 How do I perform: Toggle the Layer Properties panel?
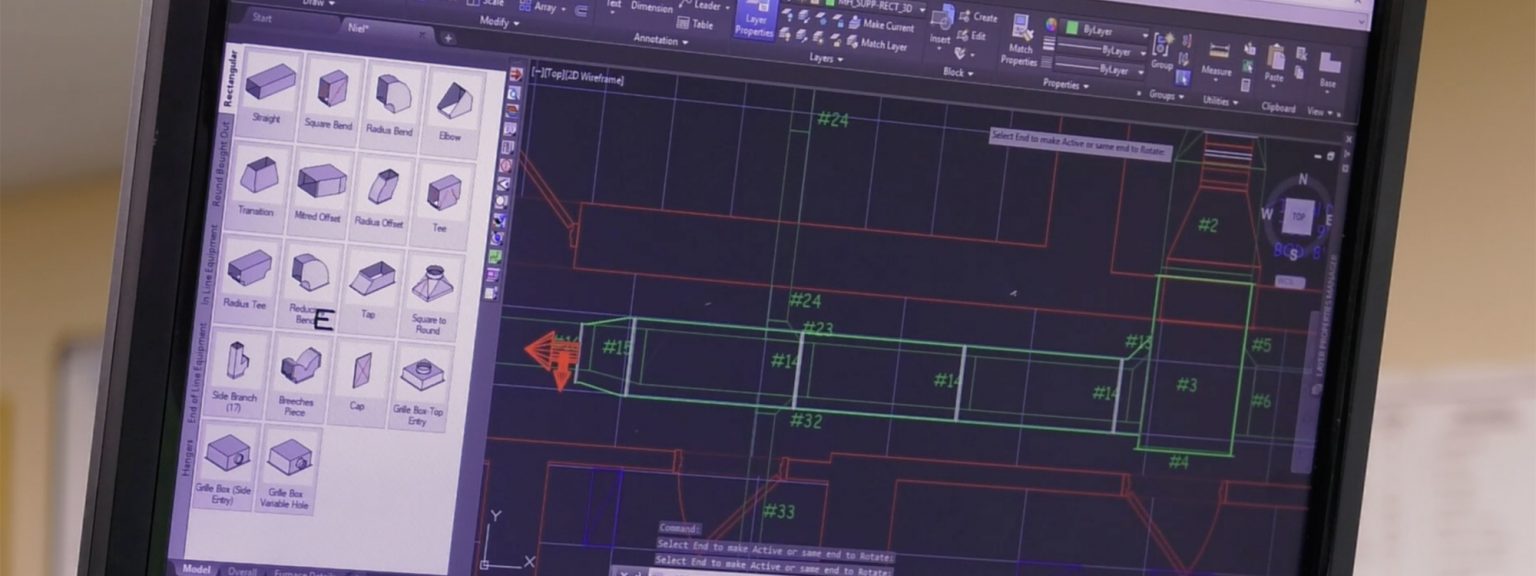(755, 19)
